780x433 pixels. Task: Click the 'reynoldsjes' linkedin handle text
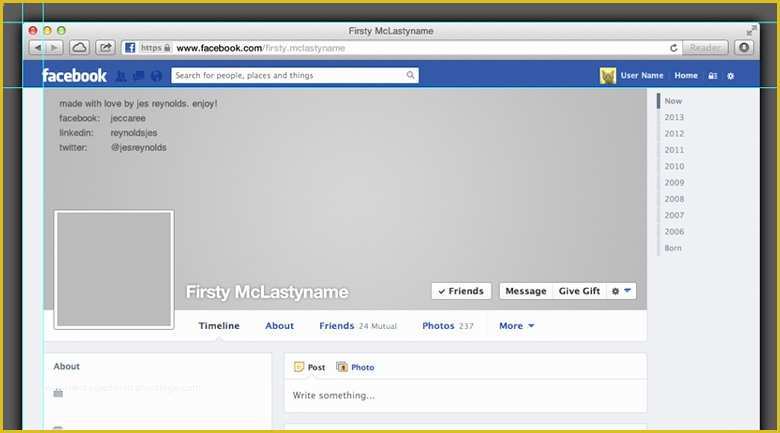click(134, 133)
